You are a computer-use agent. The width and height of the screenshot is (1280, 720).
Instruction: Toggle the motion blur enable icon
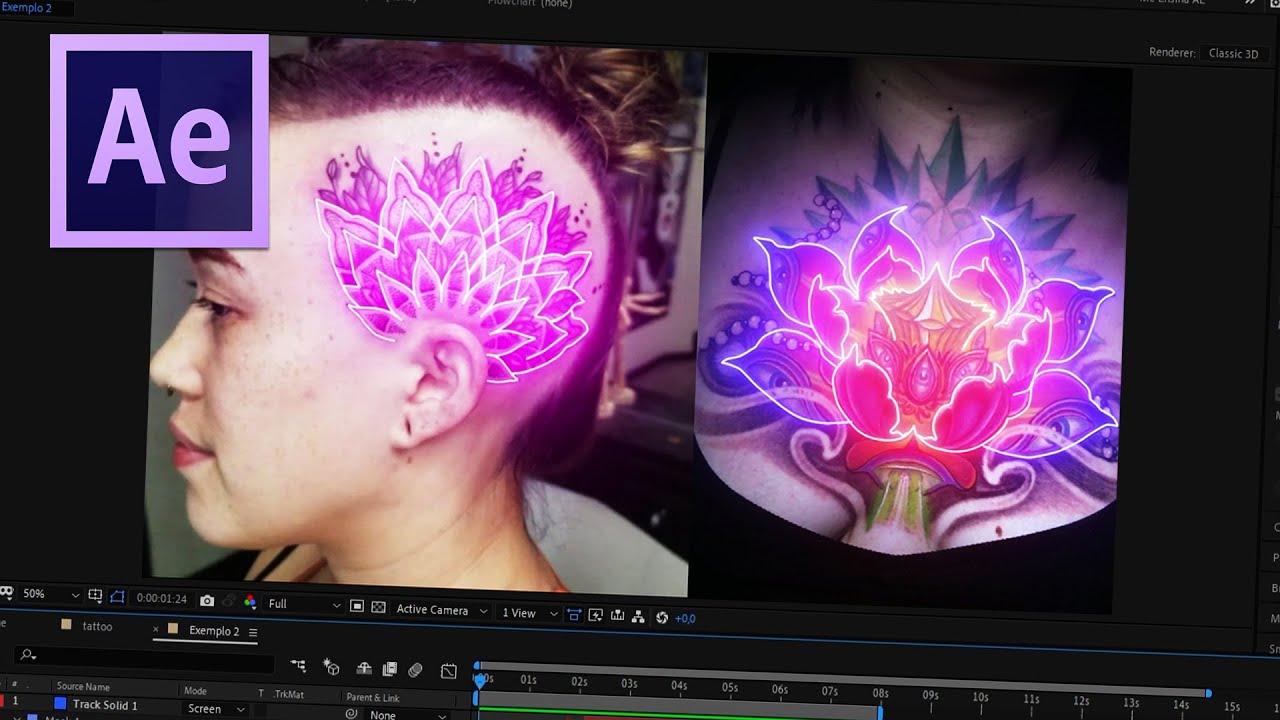416,670
